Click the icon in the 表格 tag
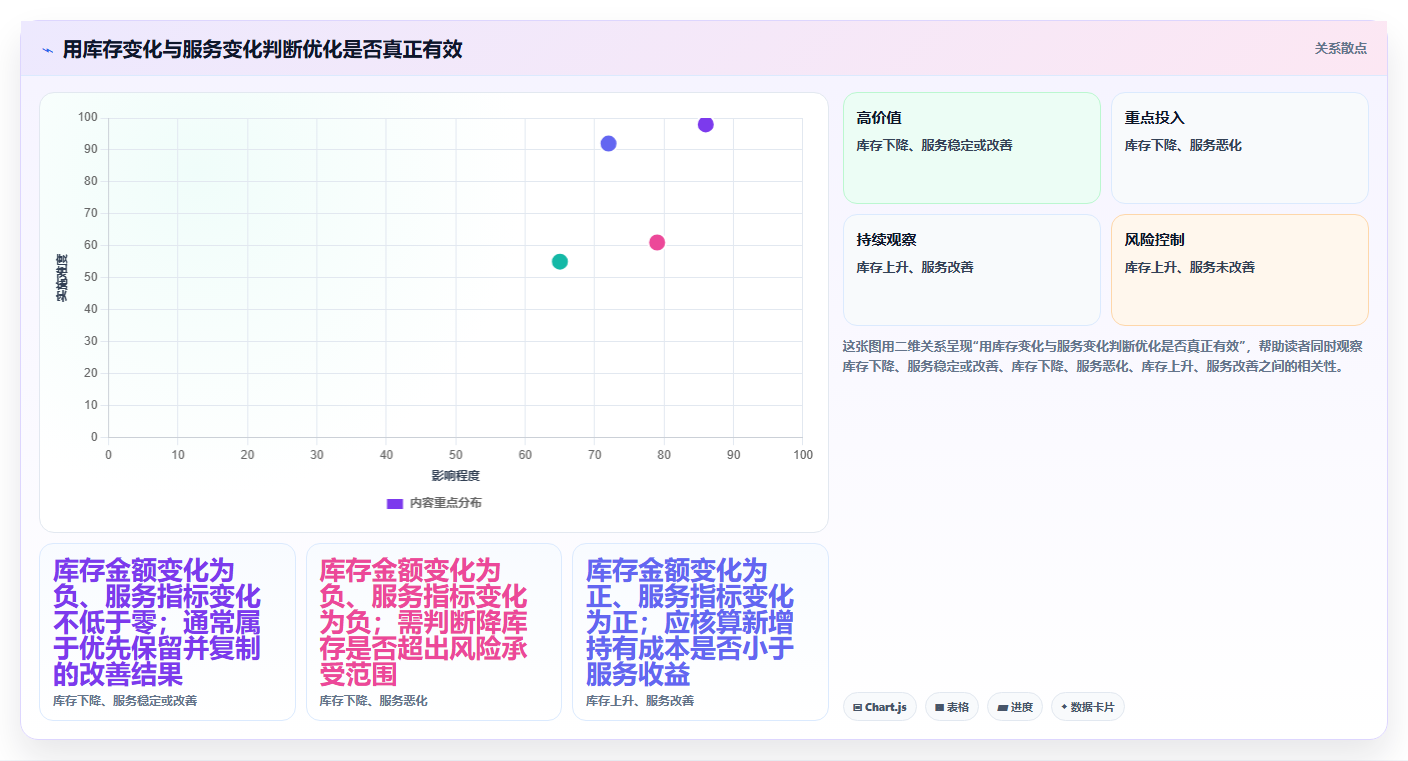This screenshot has width=1408, height=761. coord(940,707)
